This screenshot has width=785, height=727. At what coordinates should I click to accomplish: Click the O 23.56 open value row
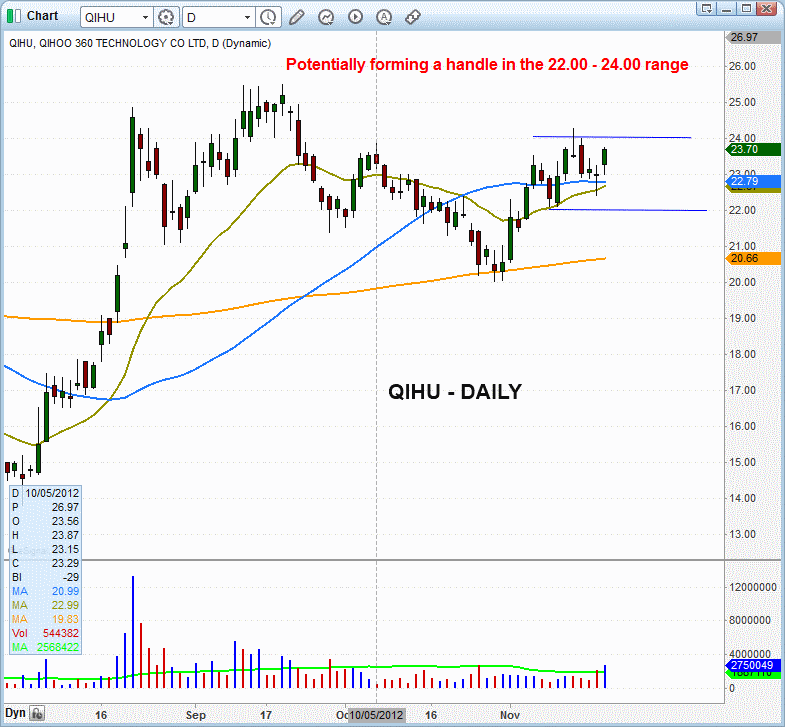coord(46,521)
